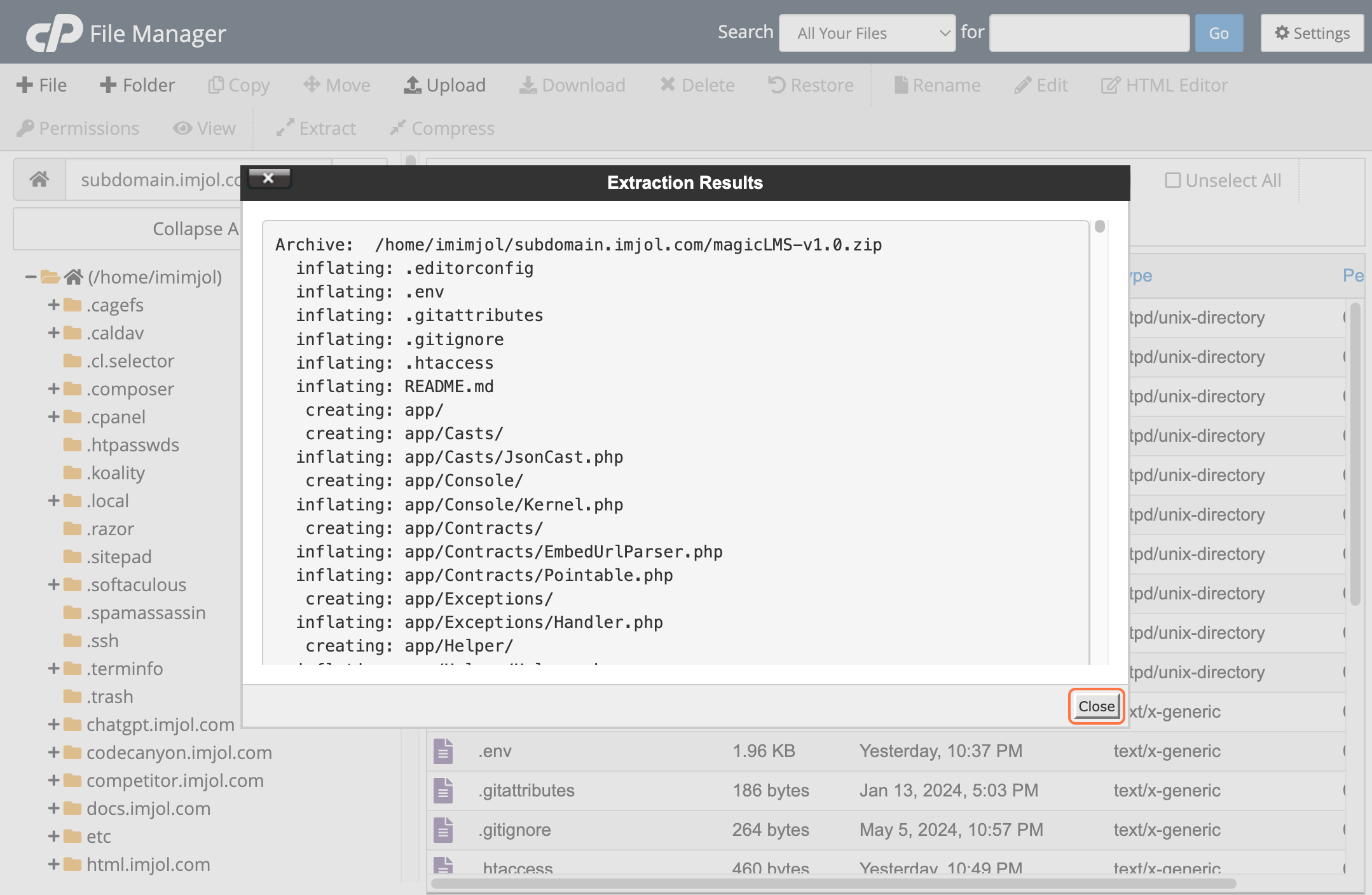Expand the .cagefs folder

tap(54, 304)
